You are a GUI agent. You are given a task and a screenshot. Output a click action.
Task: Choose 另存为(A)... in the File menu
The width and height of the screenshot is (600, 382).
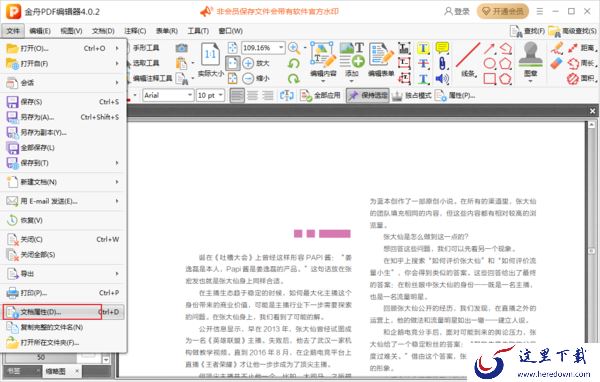coord(63,117)
